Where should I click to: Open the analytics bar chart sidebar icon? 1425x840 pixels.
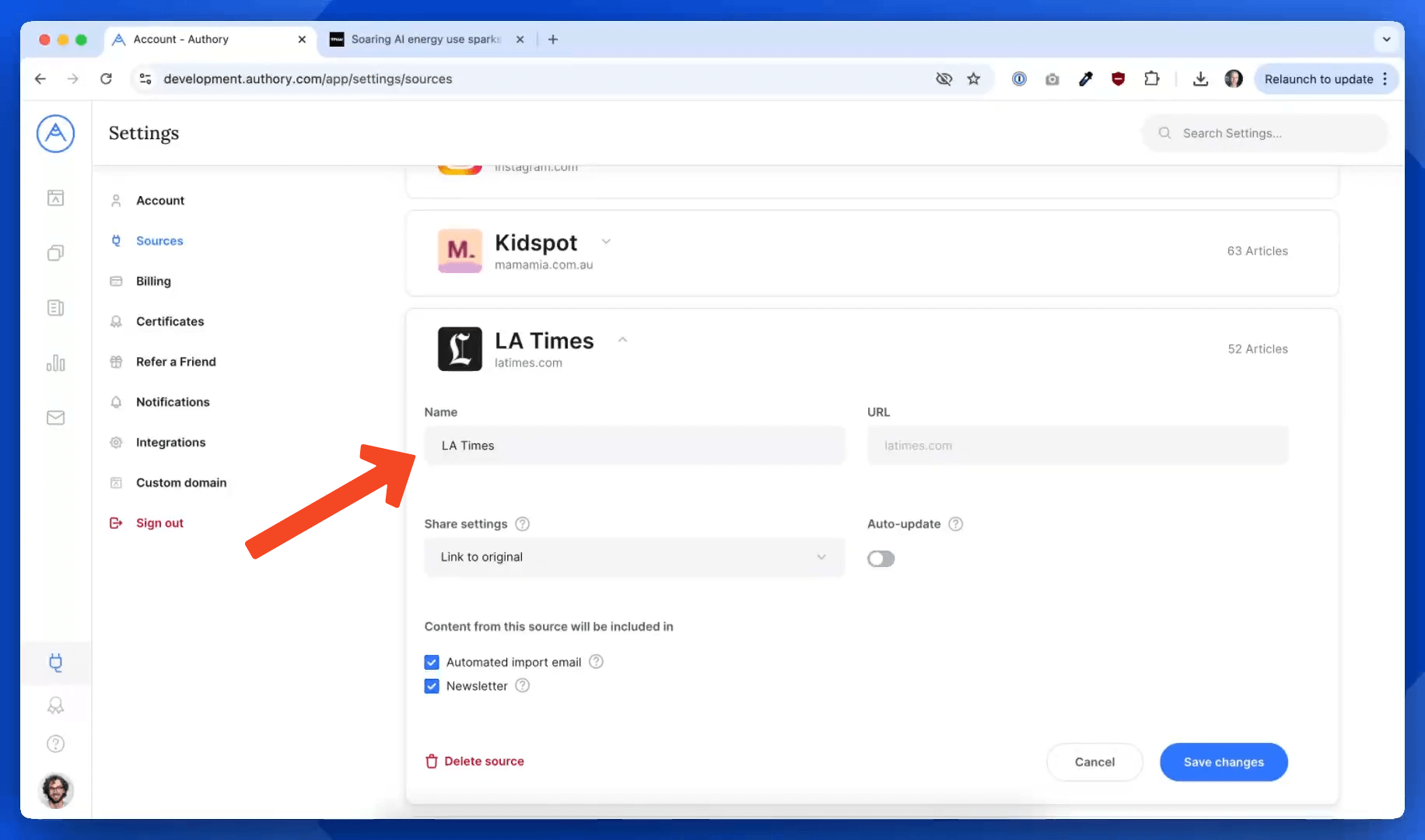55,363
